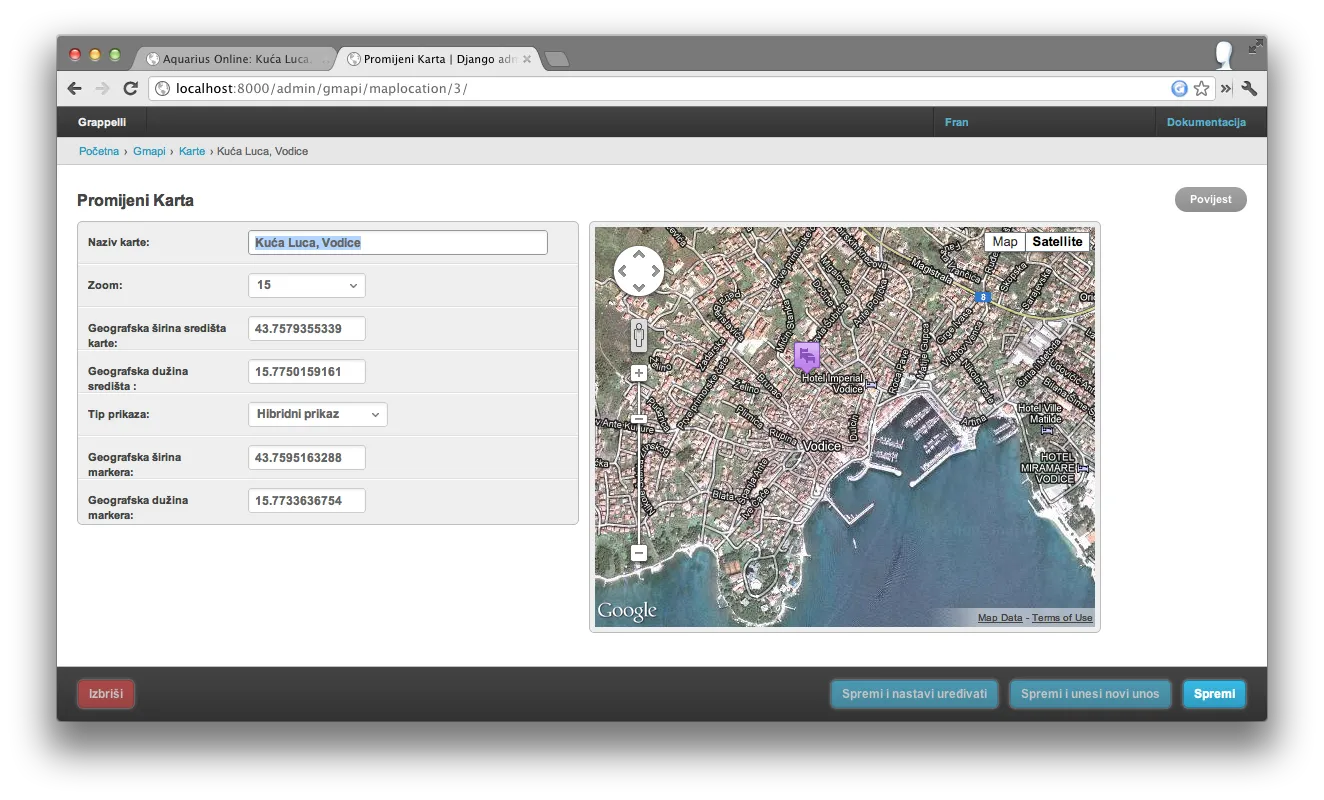
Task: Open the Gmapi breadcrumb link
Action: point(149,152)
